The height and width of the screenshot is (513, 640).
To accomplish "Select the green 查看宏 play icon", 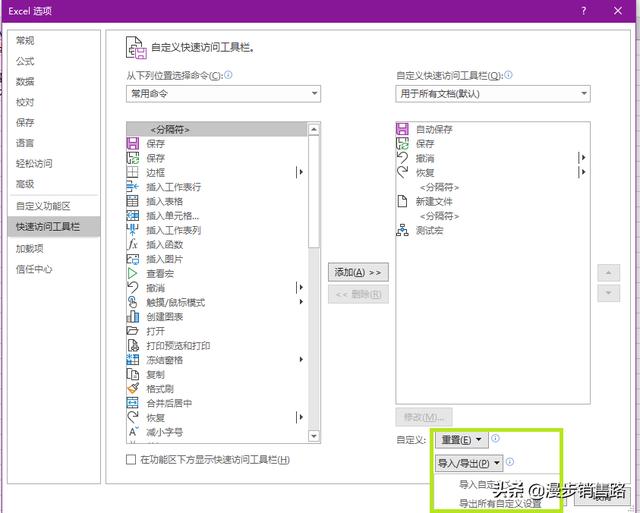I will pos(133,273).
